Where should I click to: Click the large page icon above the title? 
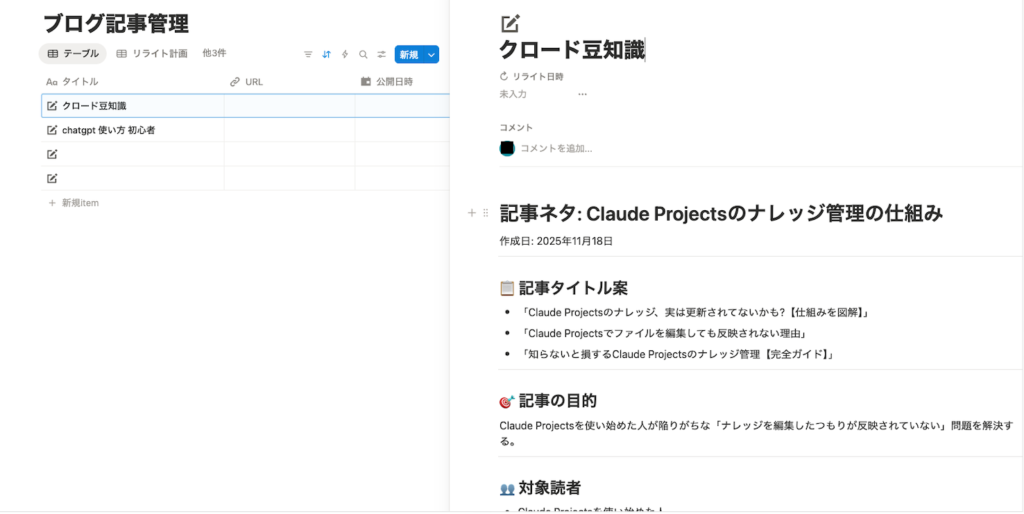509,24
